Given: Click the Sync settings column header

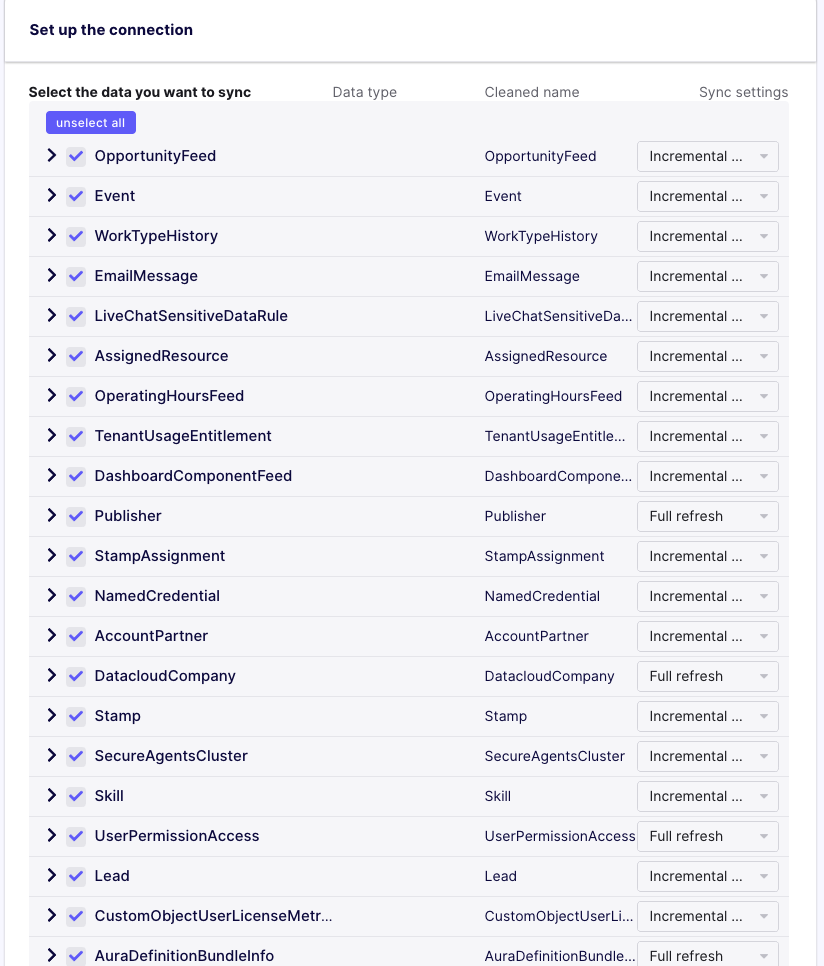Looking at the screenshot, I should (744, 92).
